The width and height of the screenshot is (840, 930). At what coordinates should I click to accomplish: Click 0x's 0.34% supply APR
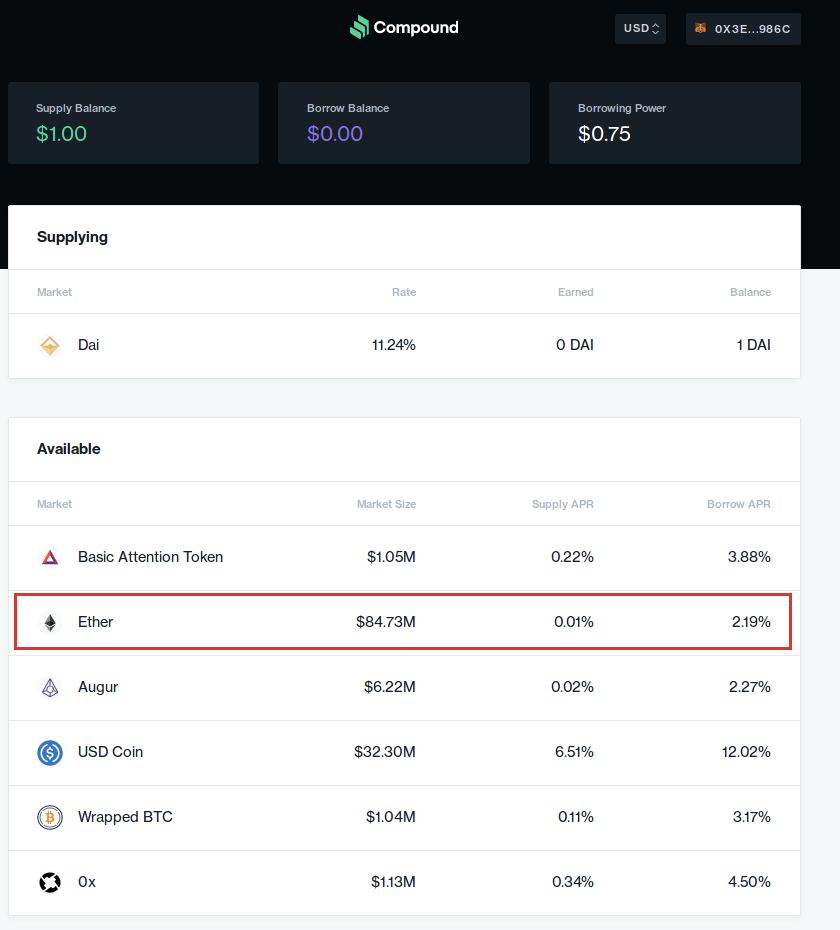point(573,882)
